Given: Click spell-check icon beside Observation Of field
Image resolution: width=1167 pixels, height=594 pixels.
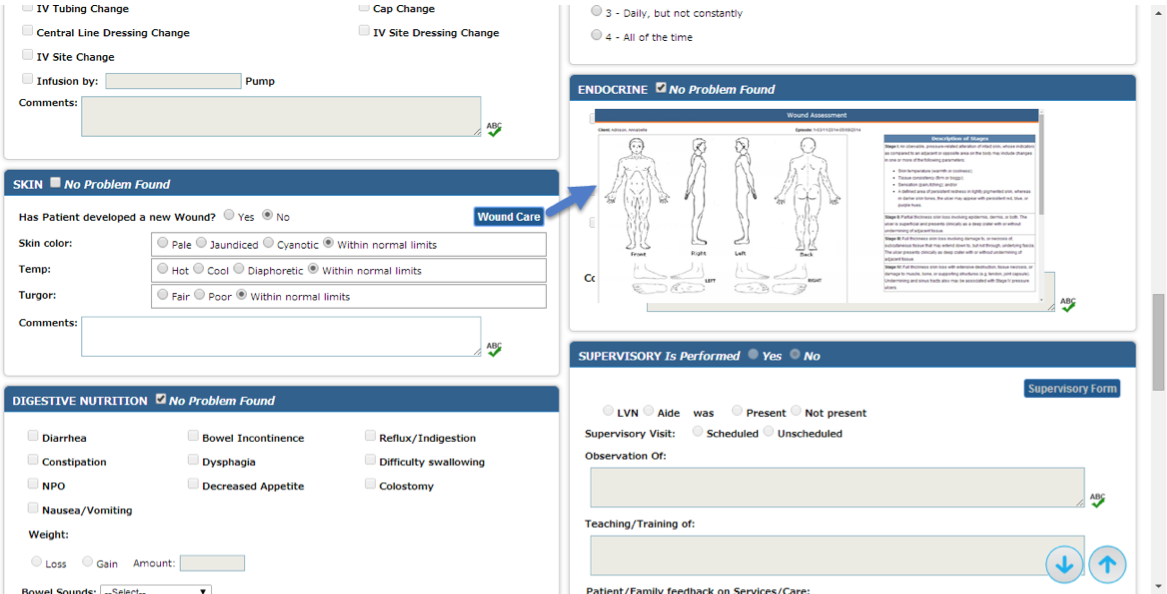Looking at the screenshot, I should (x=1098, y=500).
